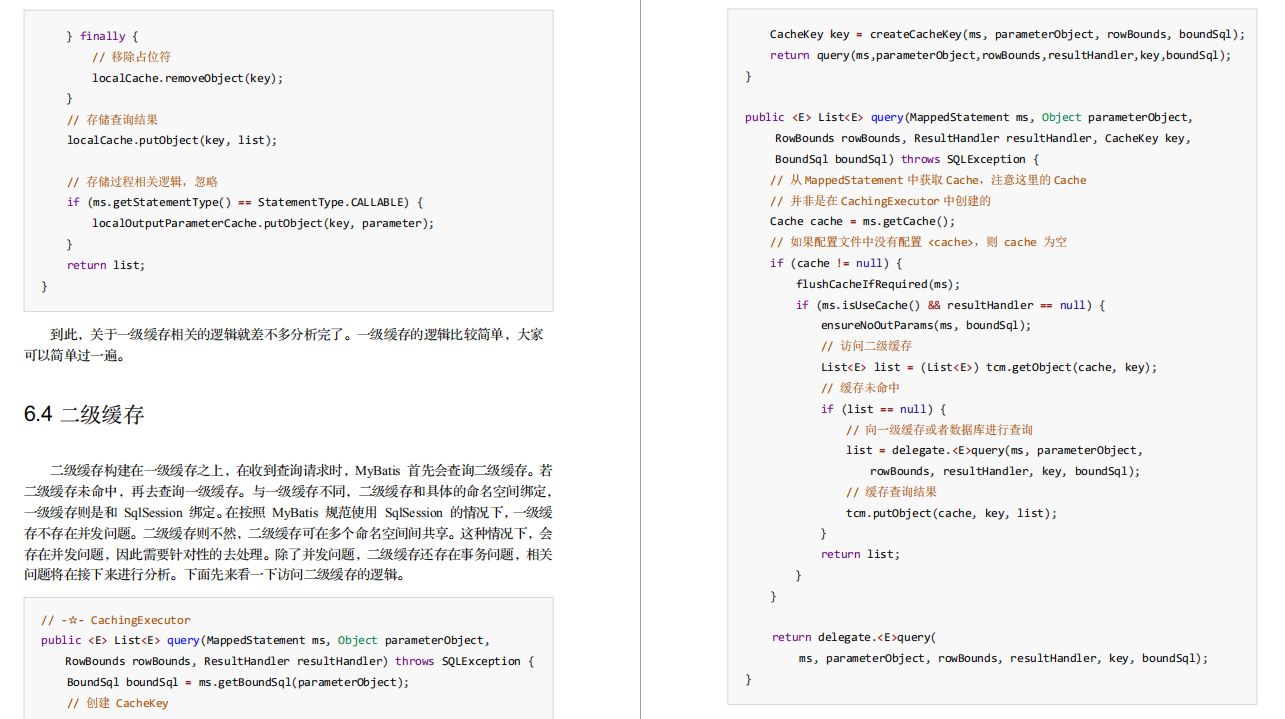
Task: Click the comment // 缓存未命中
Action: click(x=860, y=388)
